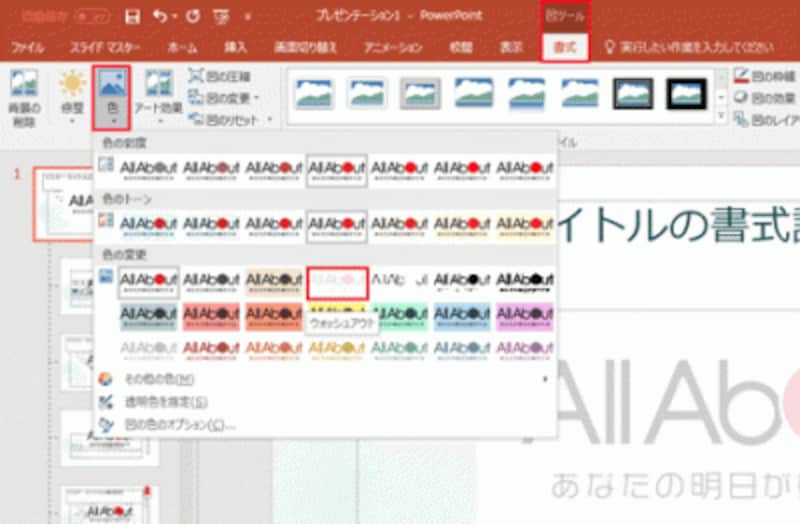
Task: Open the その他の色 submenu
Action: pos(325,379)
